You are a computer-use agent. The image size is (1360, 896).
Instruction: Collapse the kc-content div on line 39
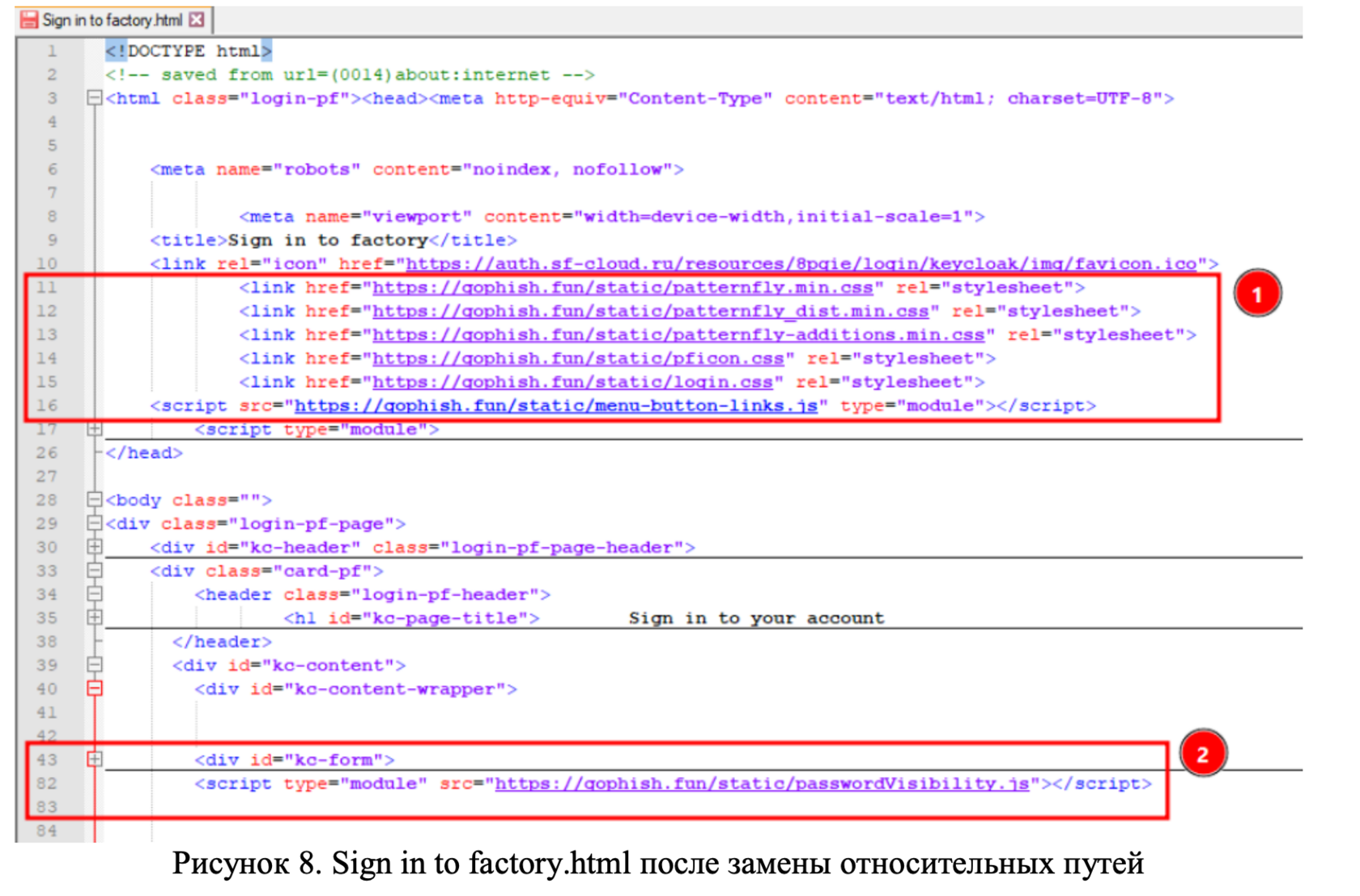click(x=95, y=665)
